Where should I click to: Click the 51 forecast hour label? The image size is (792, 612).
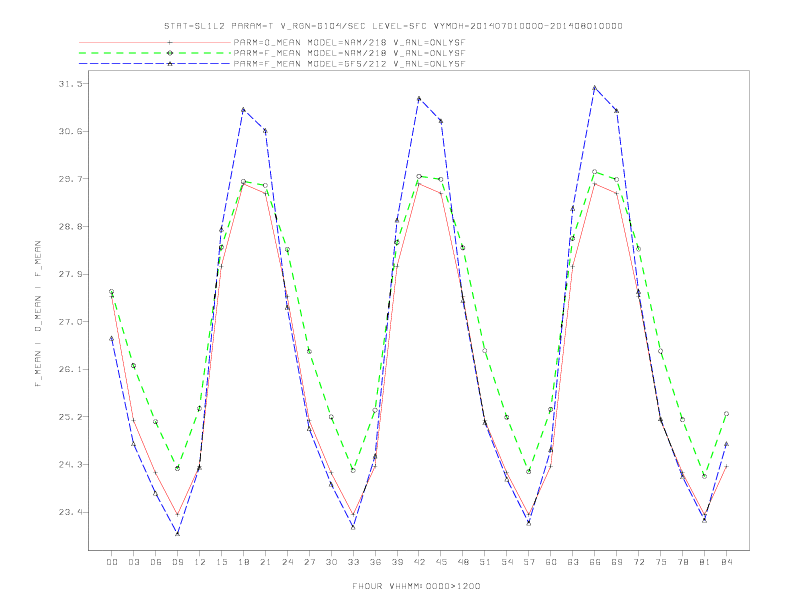tap(485, 562)
